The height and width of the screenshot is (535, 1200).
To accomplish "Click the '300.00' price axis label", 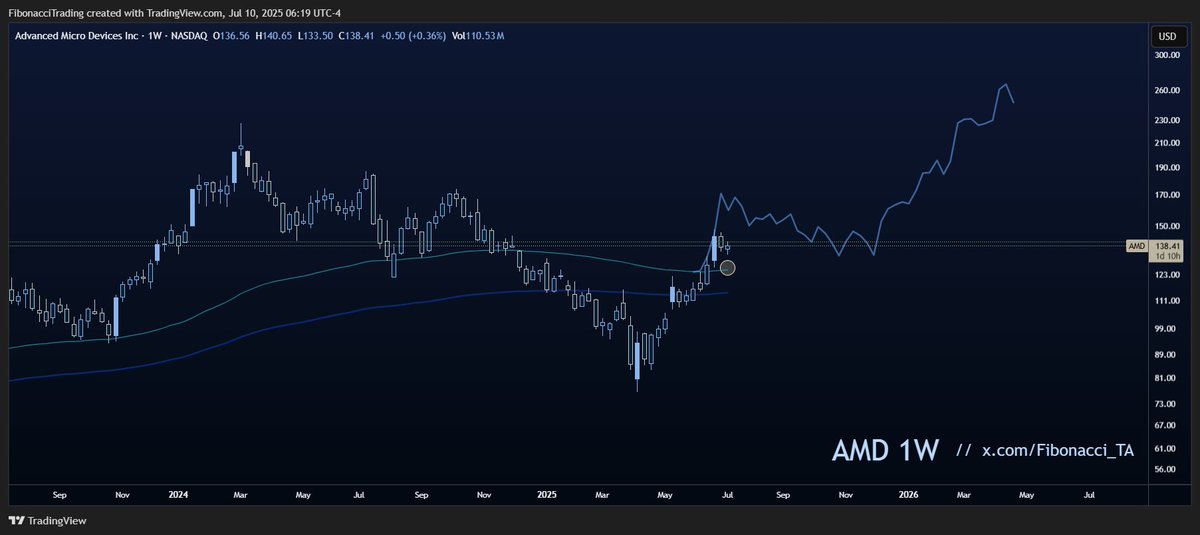I will pos(1167,56).
